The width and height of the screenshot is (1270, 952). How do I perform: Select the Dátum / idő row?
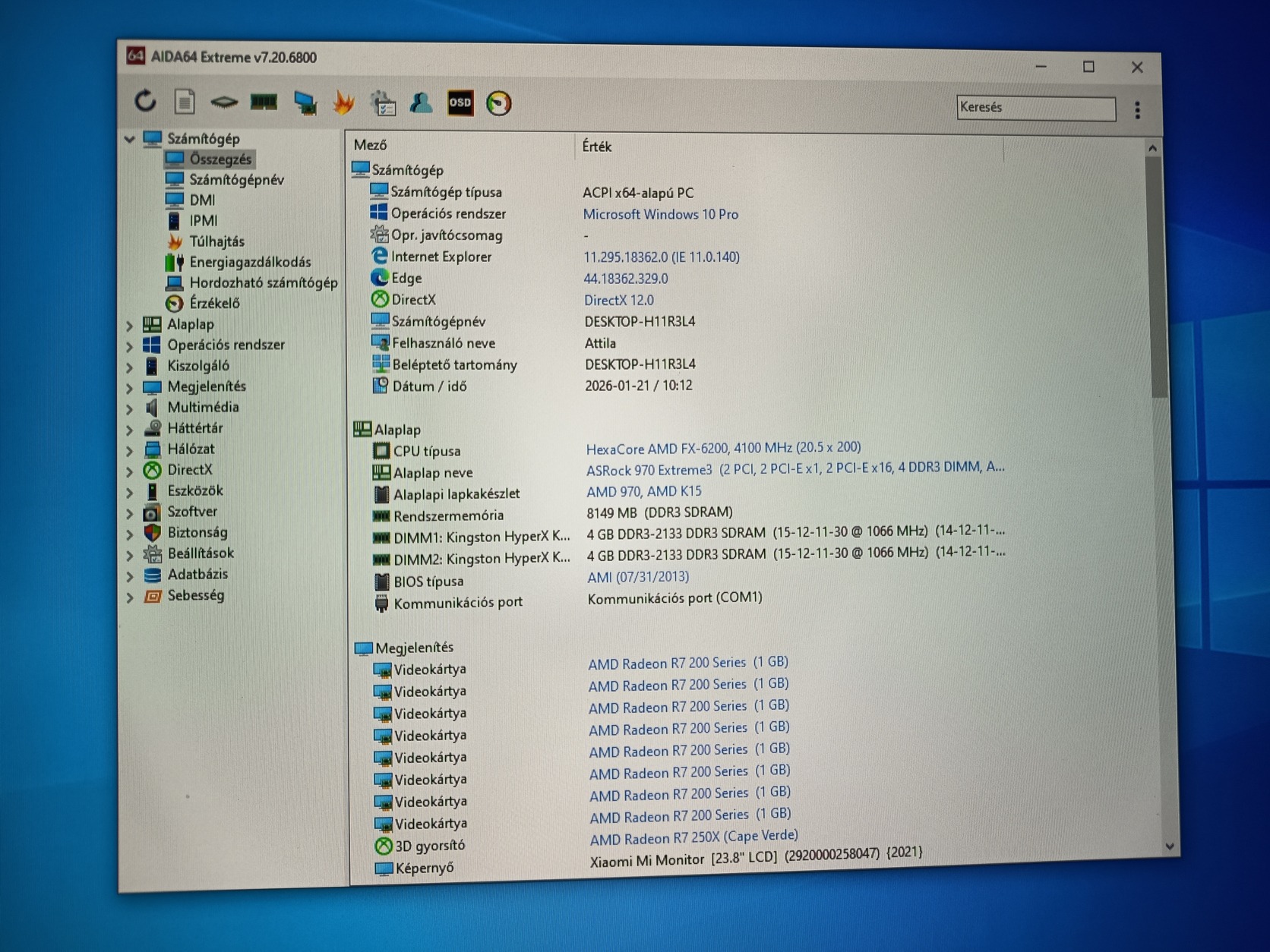(x=532, y=386)
